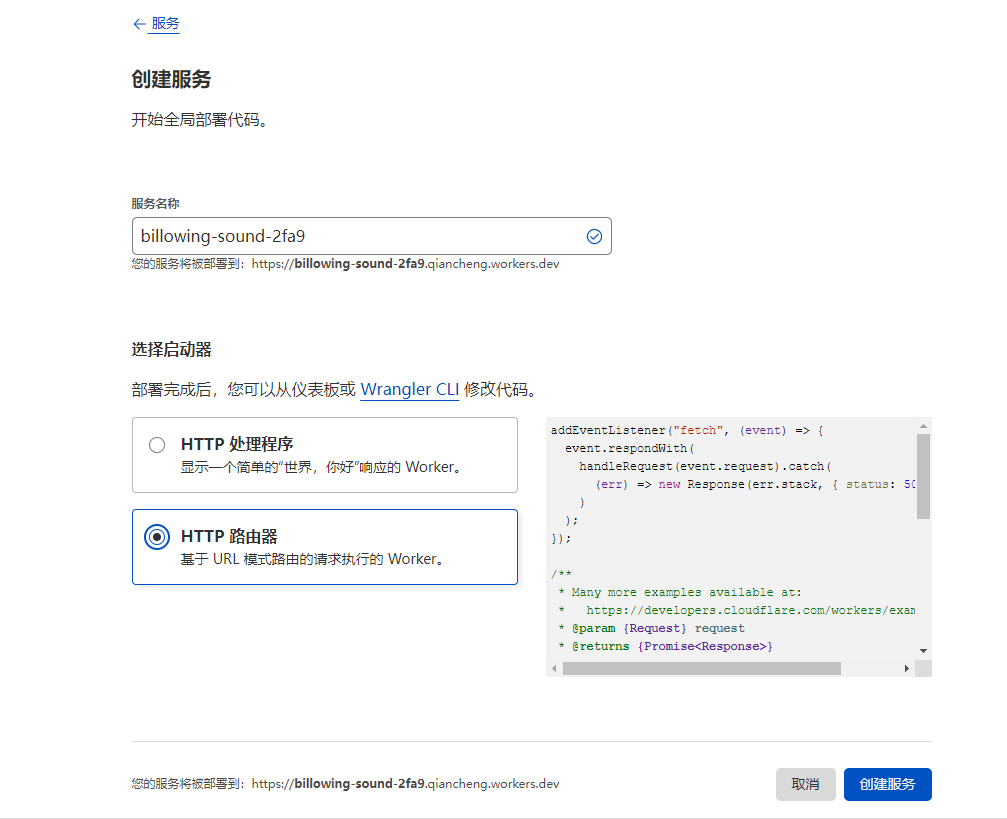Viewport: 1007px width, 819px height.
Task: Click the 创建服务 page heading
Action: coord(171,79)
